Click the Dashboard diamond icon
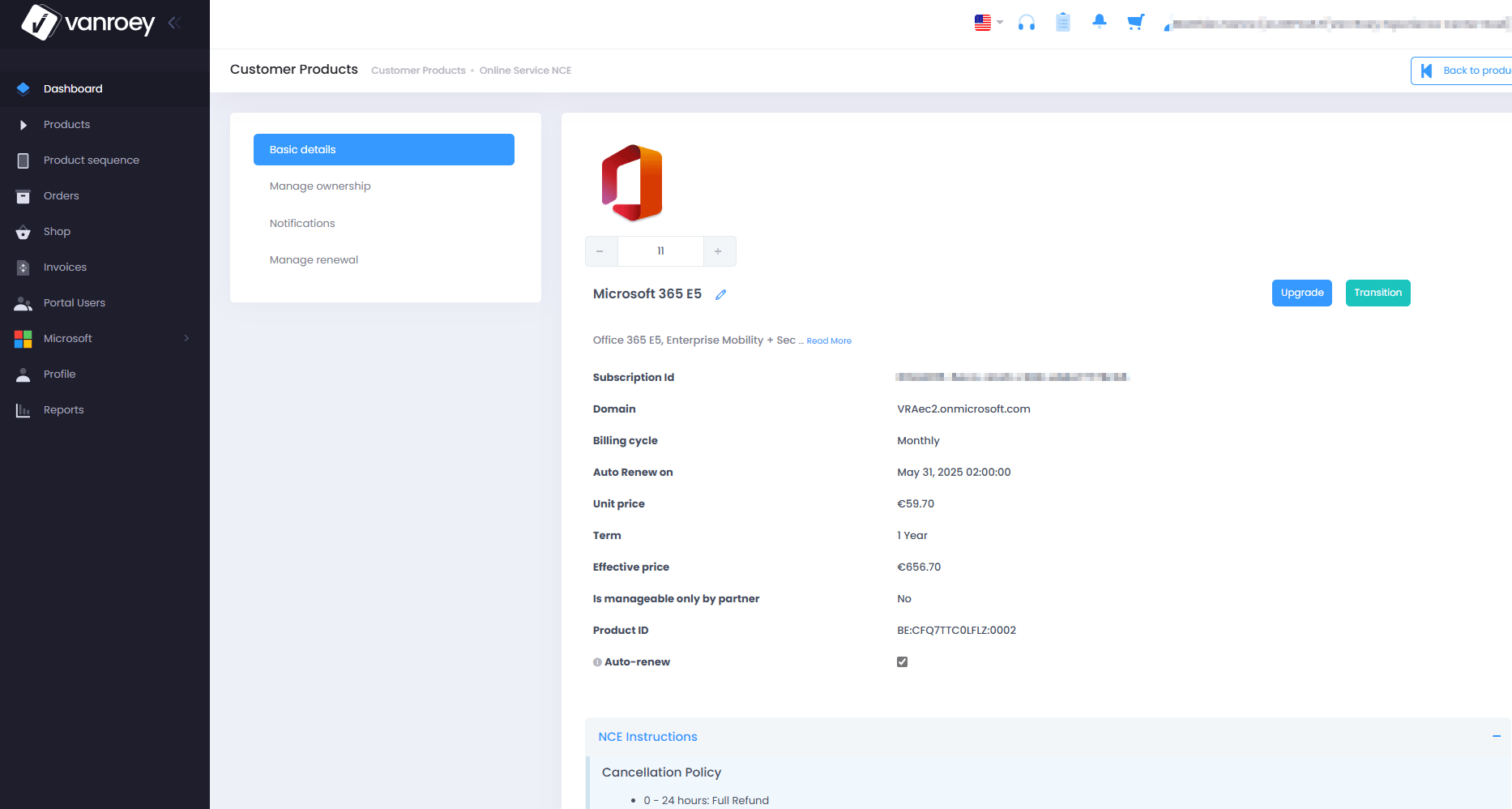 [x=23, y=89]
